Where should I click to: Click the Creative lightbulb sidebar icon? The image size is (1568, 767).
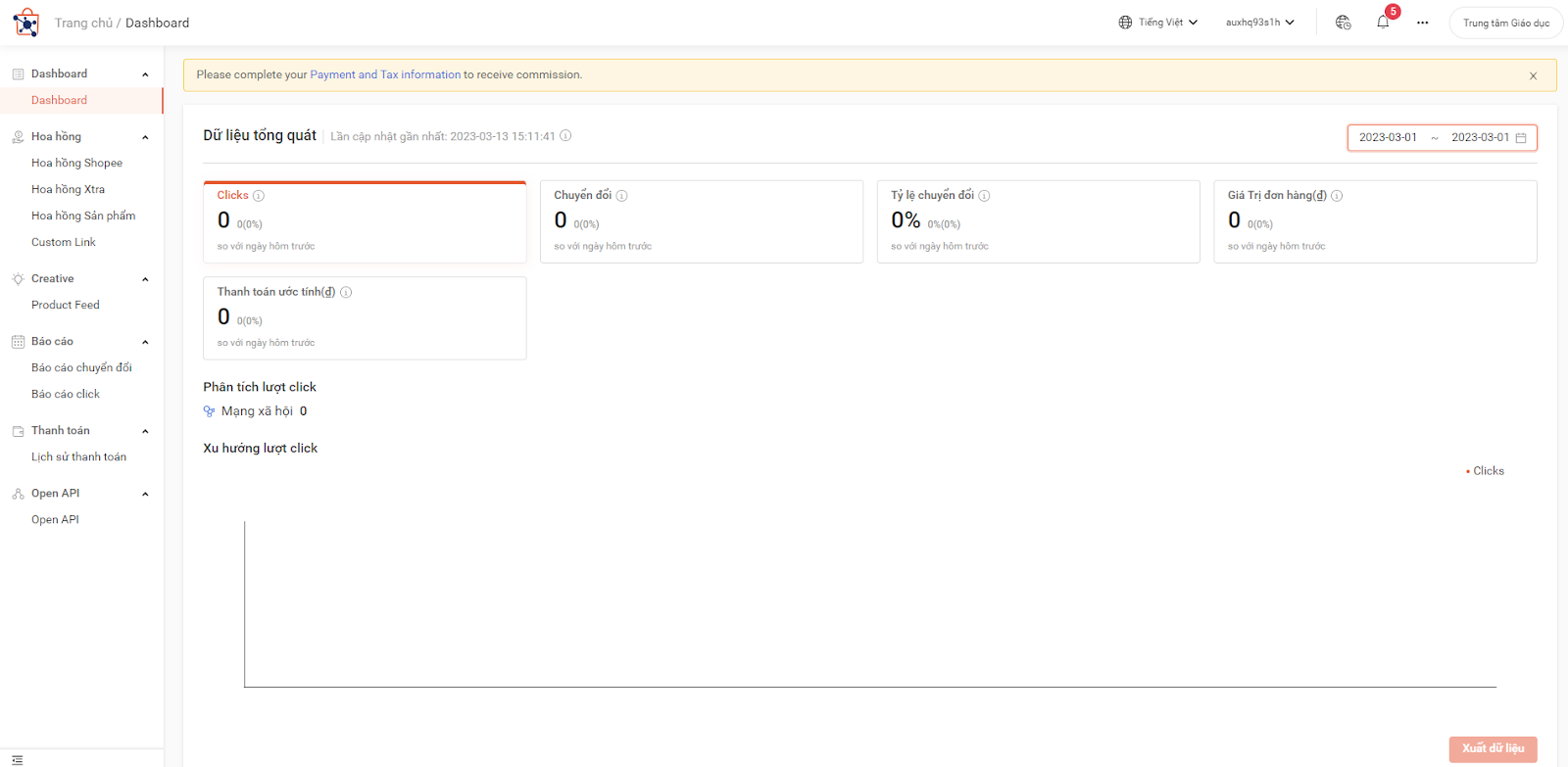(18, 279)
